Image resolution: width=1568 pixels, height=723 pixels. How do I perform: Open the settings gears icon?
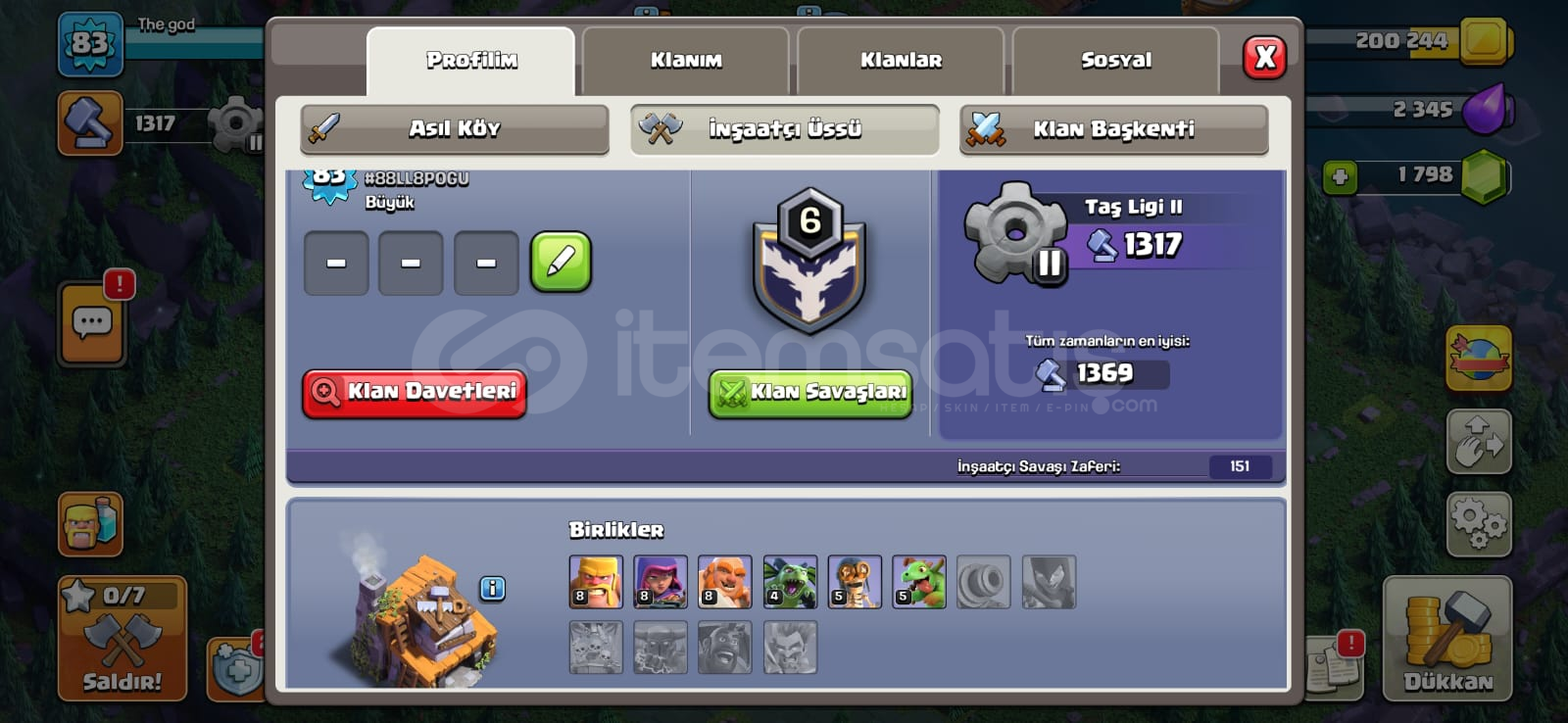(1479, 524)
